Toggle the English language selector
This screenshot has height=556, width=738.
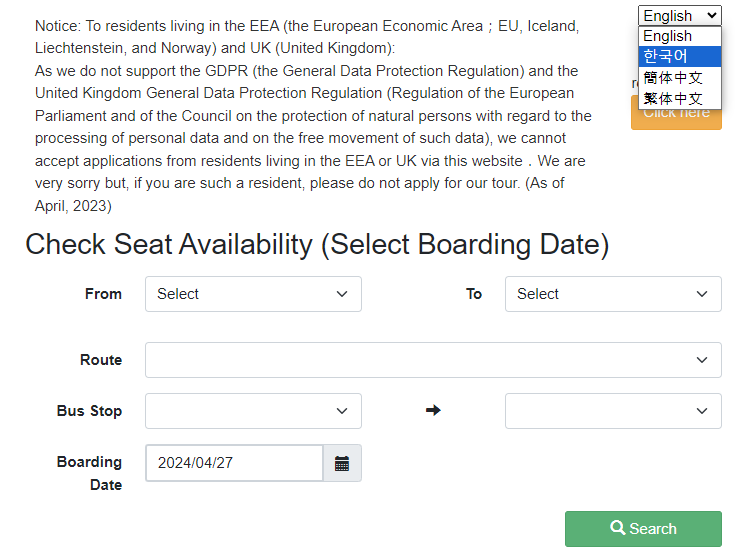[x=680, y=15]
